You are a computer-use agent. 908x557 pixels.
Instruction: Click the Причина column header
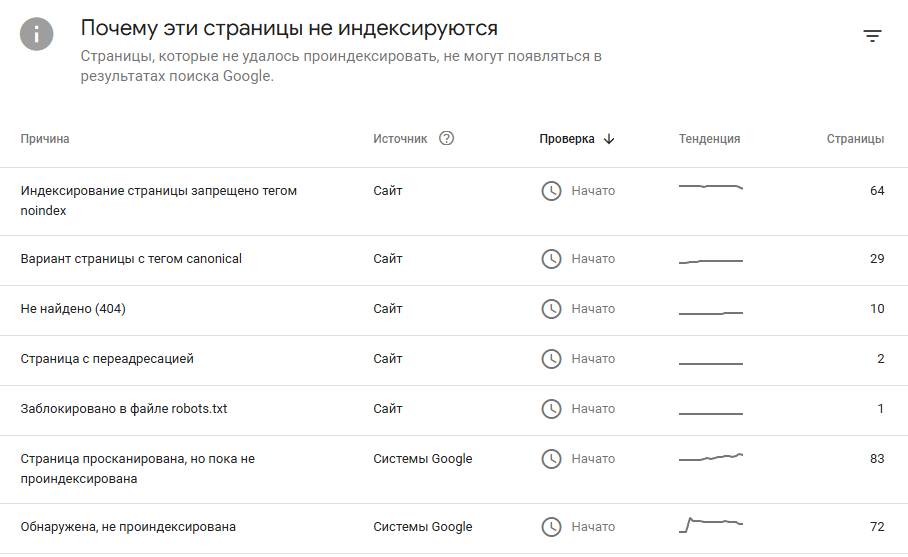(45, 139)
